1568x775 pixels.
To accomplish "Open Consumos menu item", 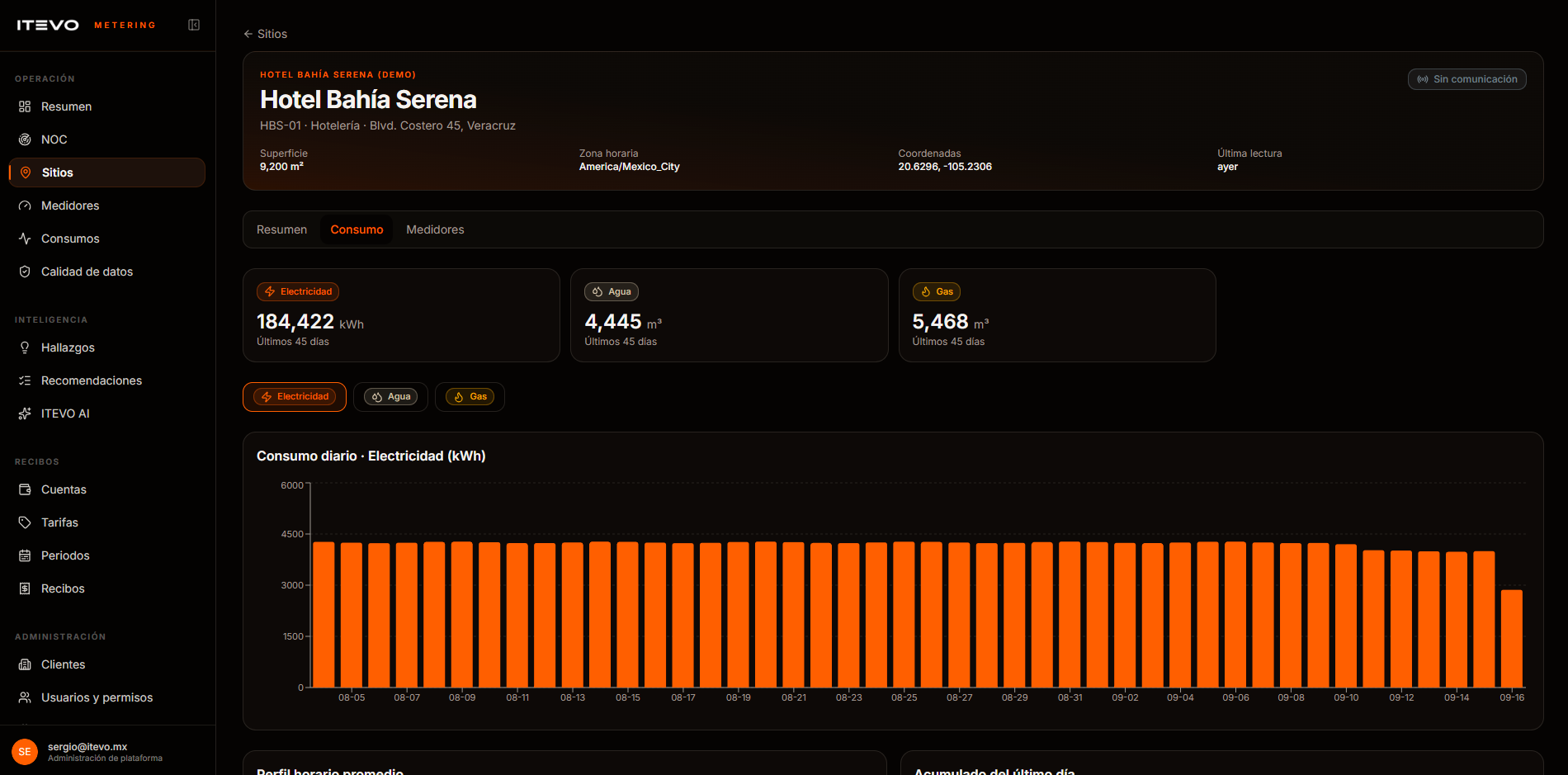I will (107, 239).
